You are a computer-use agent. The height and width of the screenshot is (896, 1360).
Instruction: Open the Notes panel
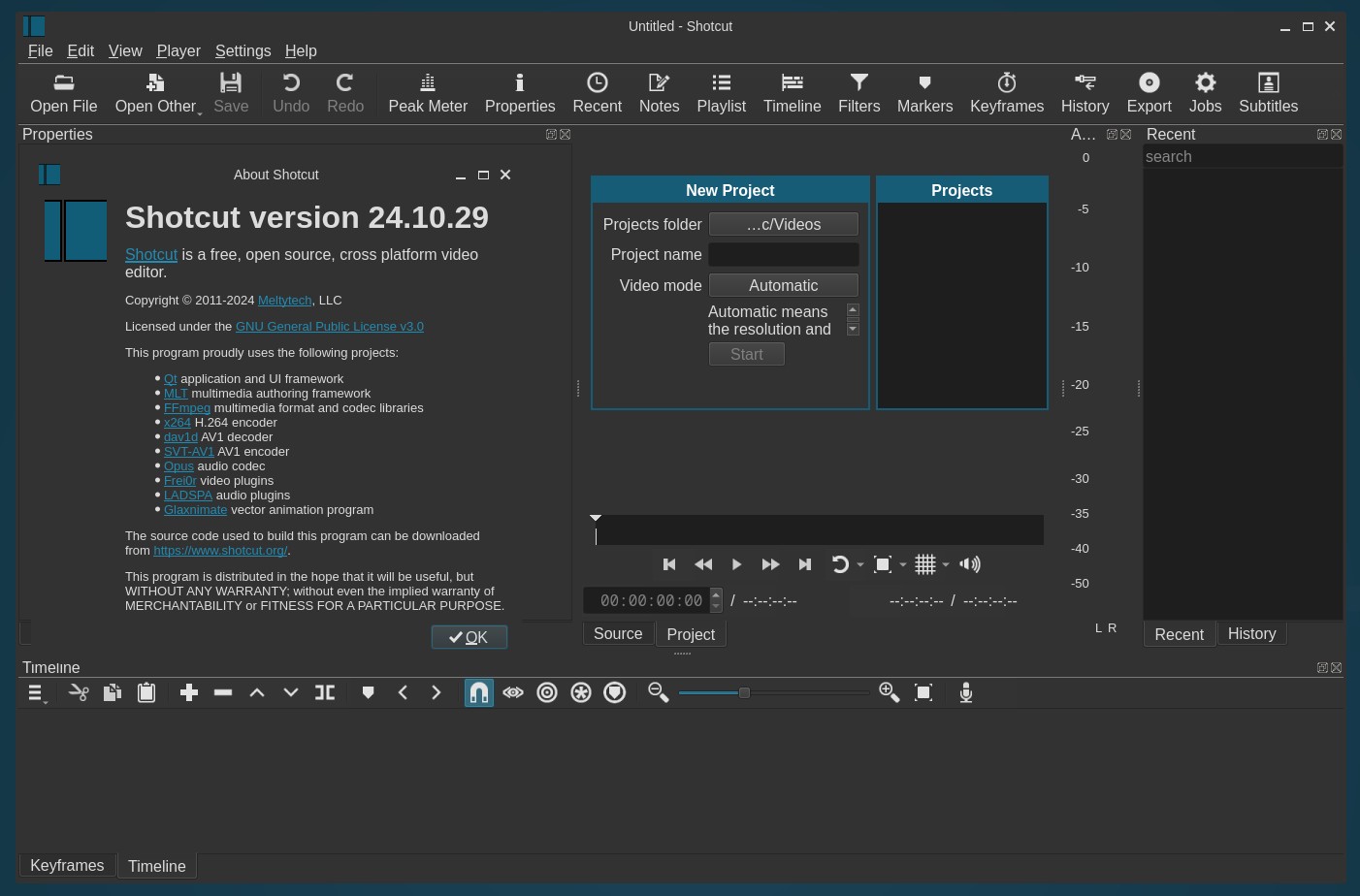click(x=660, y=93)
